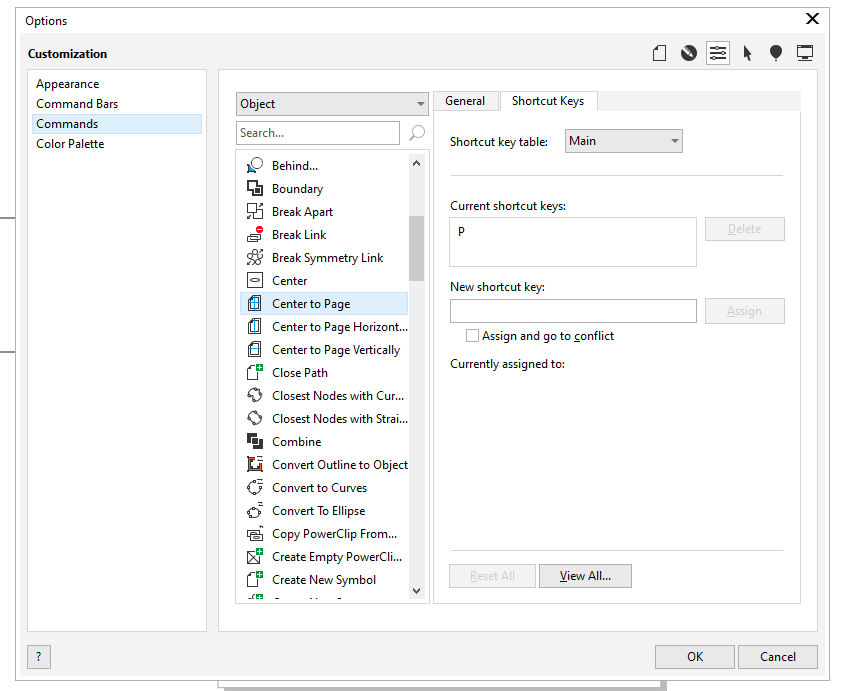
Task: Open the Global options bulb icon
Action: 776,53
